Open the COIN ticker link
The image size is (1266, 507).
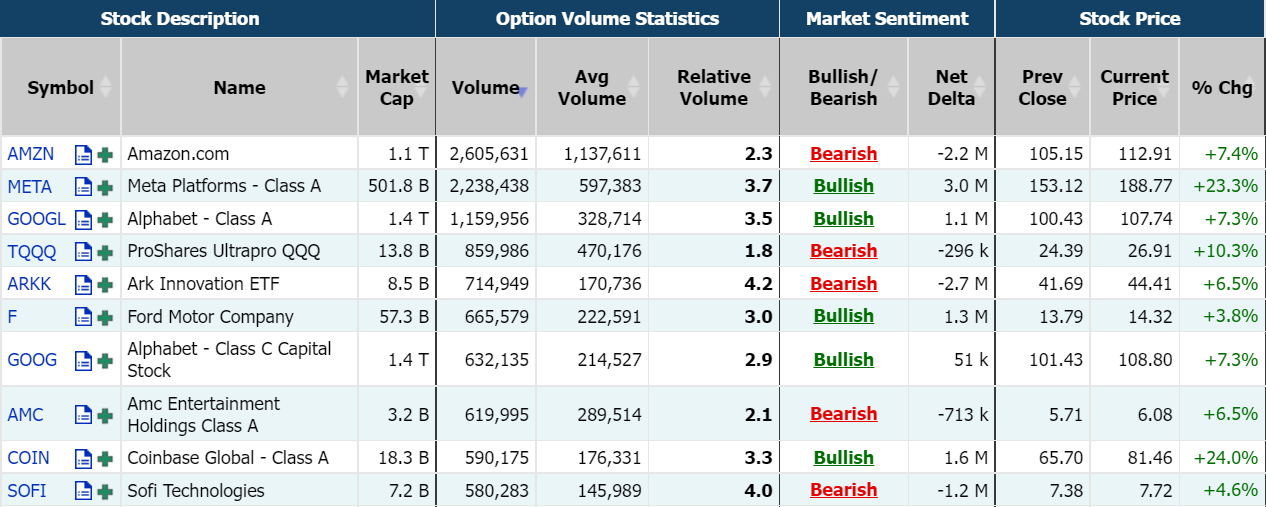point(29,458)
